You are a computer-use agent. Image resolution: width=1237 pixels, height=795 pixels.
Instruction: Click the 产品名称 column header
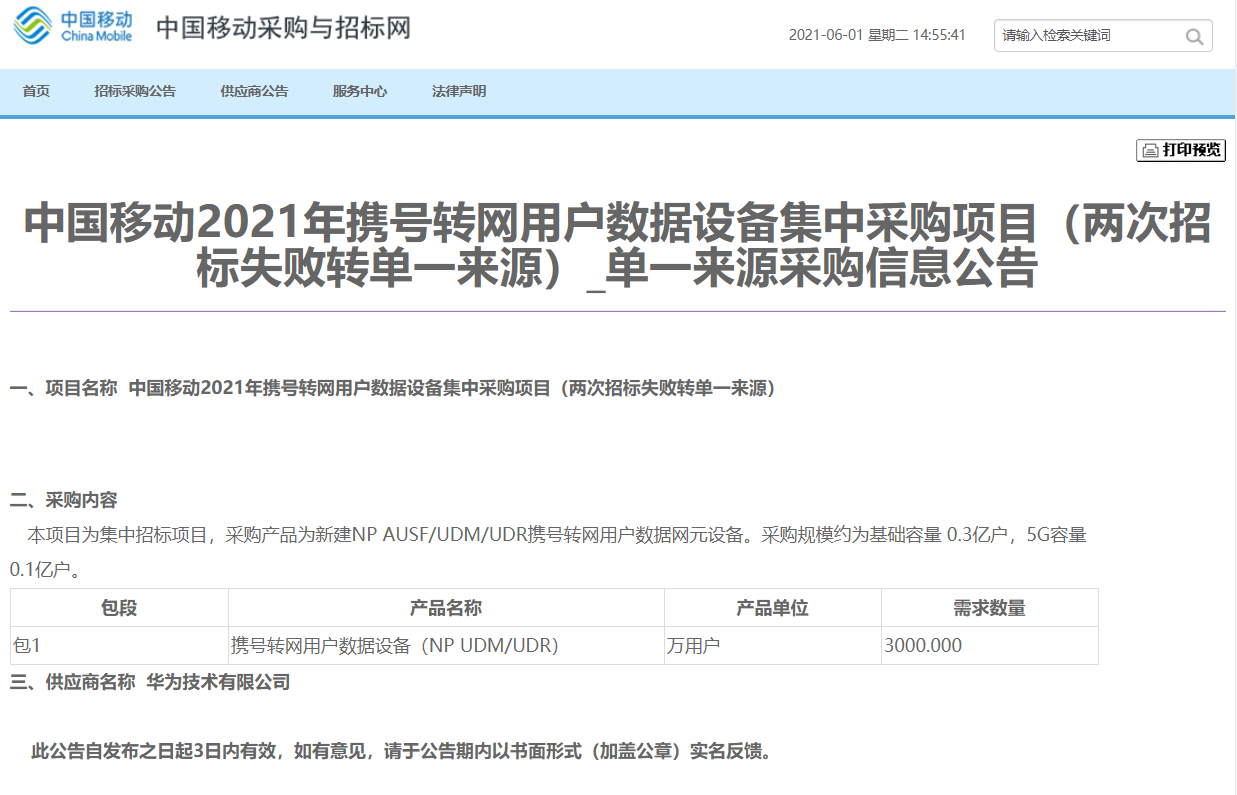coord(446,608)
